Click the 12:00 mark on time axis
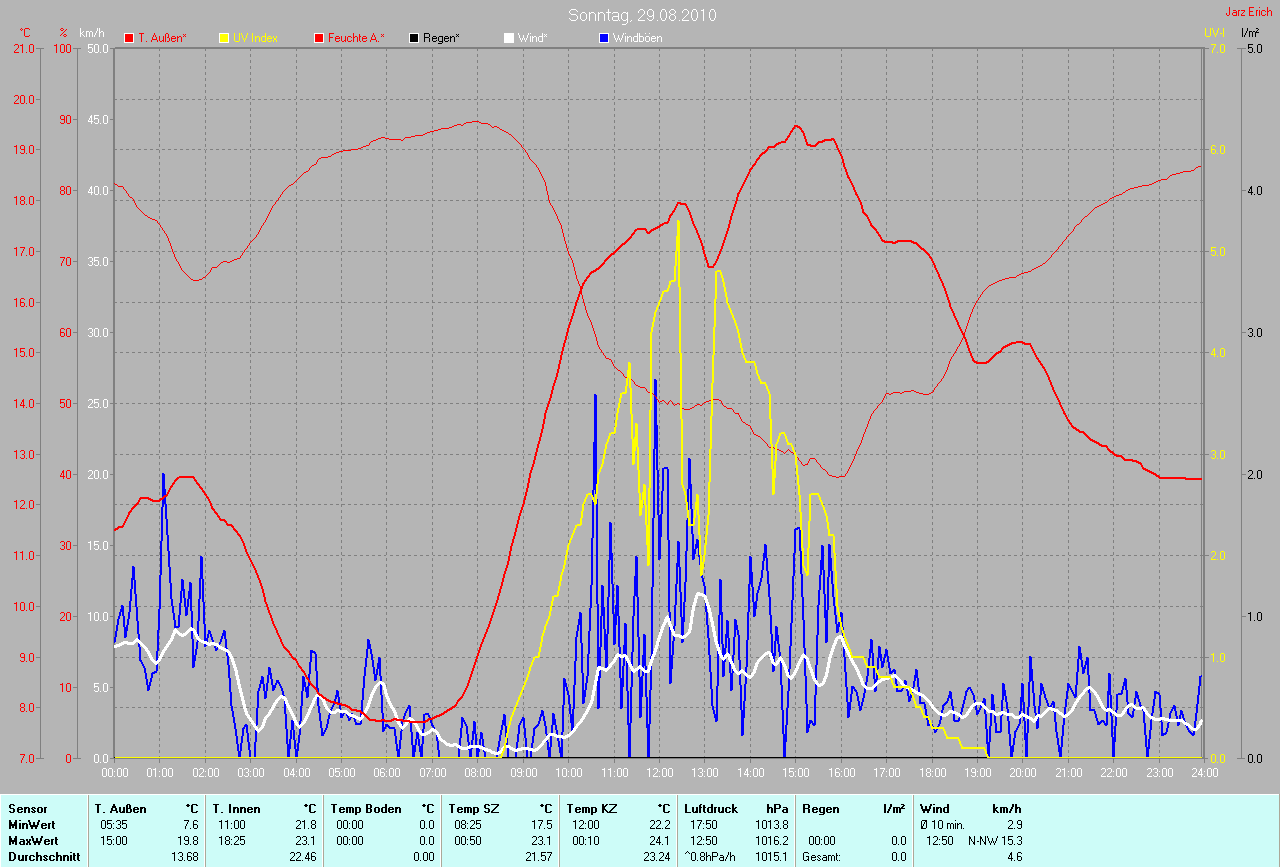The image size is (1280, 867). (659, 773)
